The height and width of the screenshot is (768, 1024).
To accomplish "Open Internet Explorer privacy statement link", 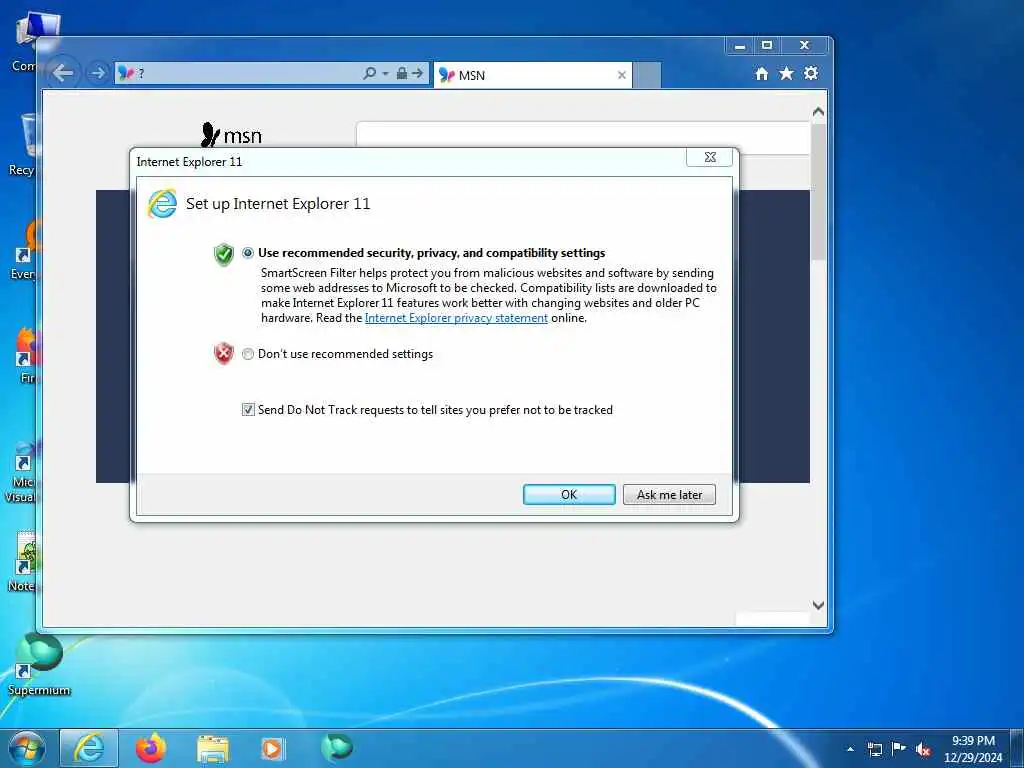I will click(456, 318).
